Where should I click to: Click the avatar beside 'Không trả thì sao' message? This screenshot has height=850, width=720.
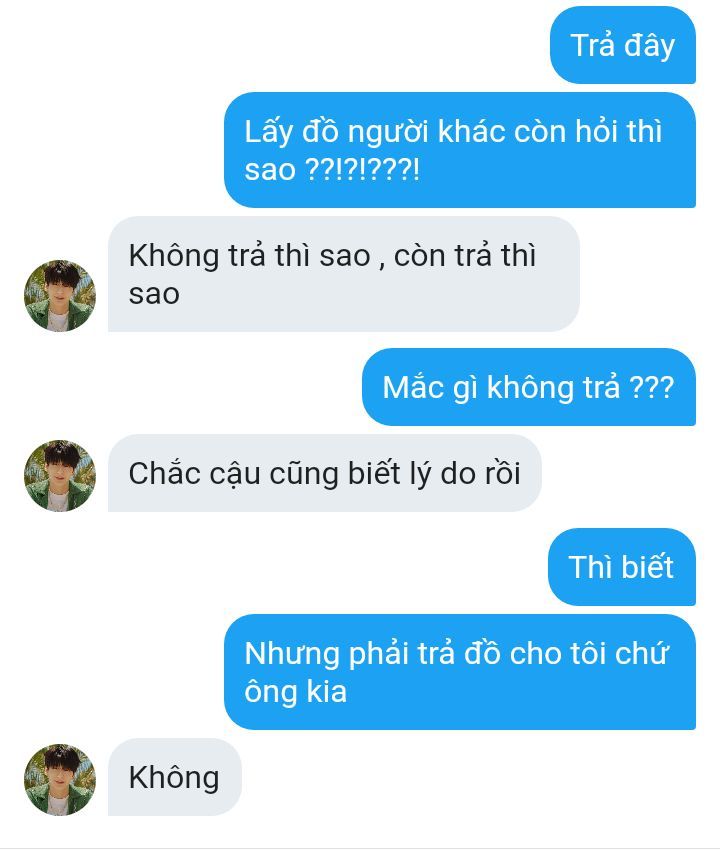tap(60, 295)
